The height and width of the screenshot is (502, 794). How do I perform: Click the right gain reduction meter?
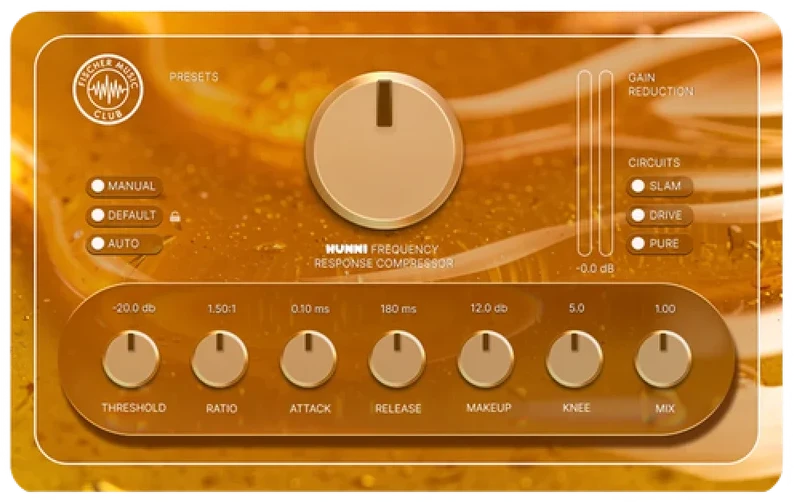pyautogui.click(x=606, y=163)
